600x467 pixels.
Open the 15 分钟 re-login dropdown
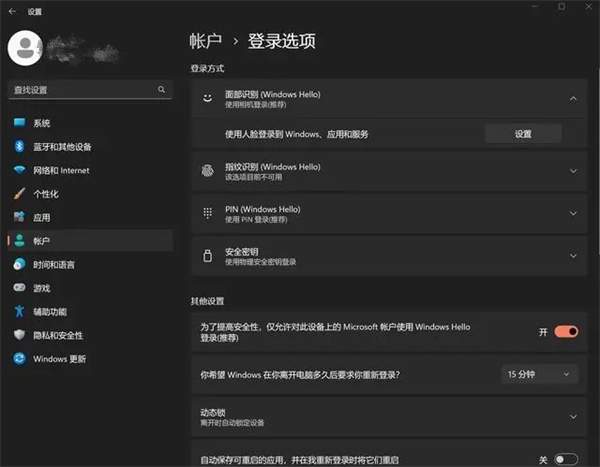[539, 374]
